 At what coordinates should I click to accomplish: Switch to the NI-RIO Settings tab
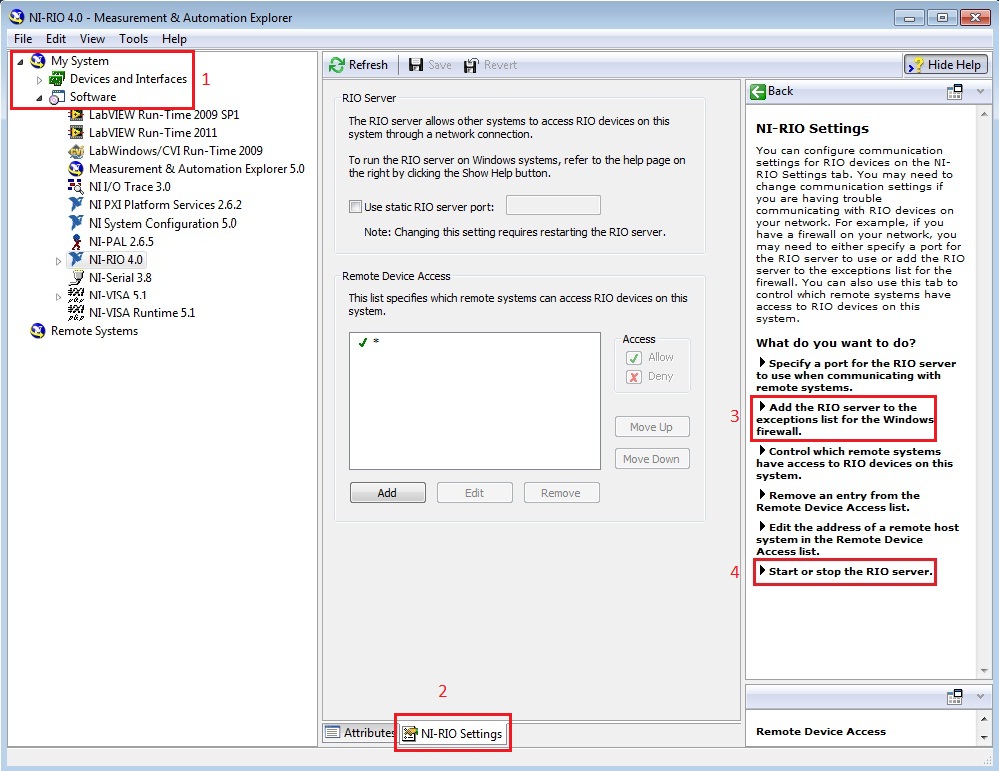click(453, 733)
